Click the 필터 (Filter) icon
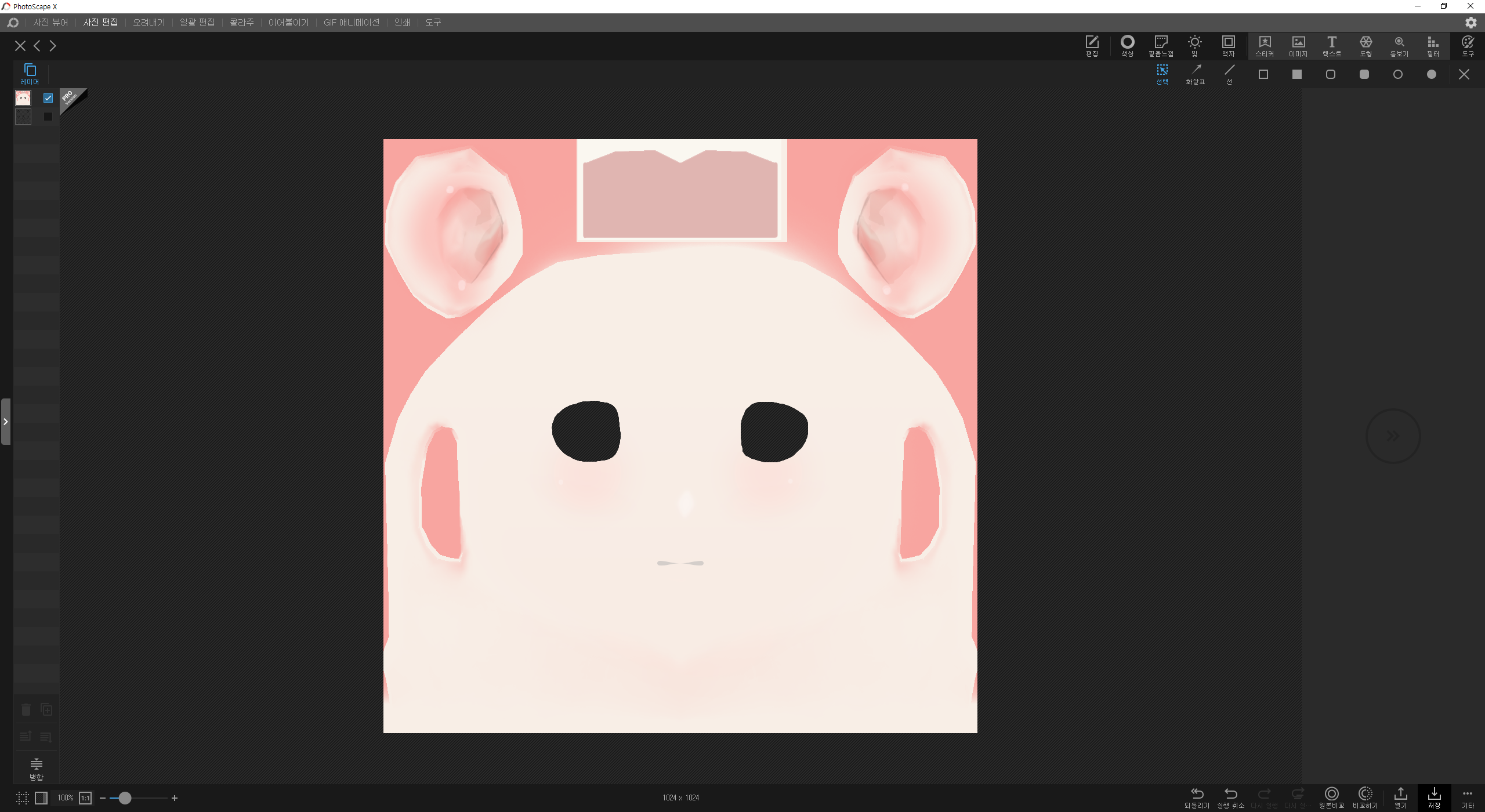 (x=1433, y=46)
